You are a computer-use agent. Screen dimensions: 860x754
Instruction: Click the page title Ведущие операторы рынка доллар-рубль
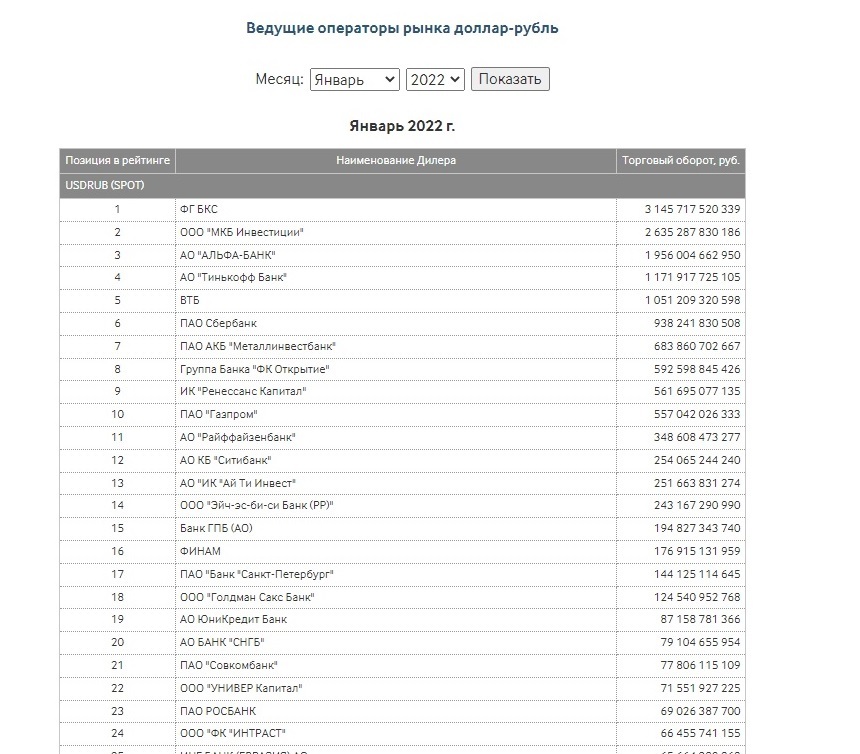pos(402,28)
